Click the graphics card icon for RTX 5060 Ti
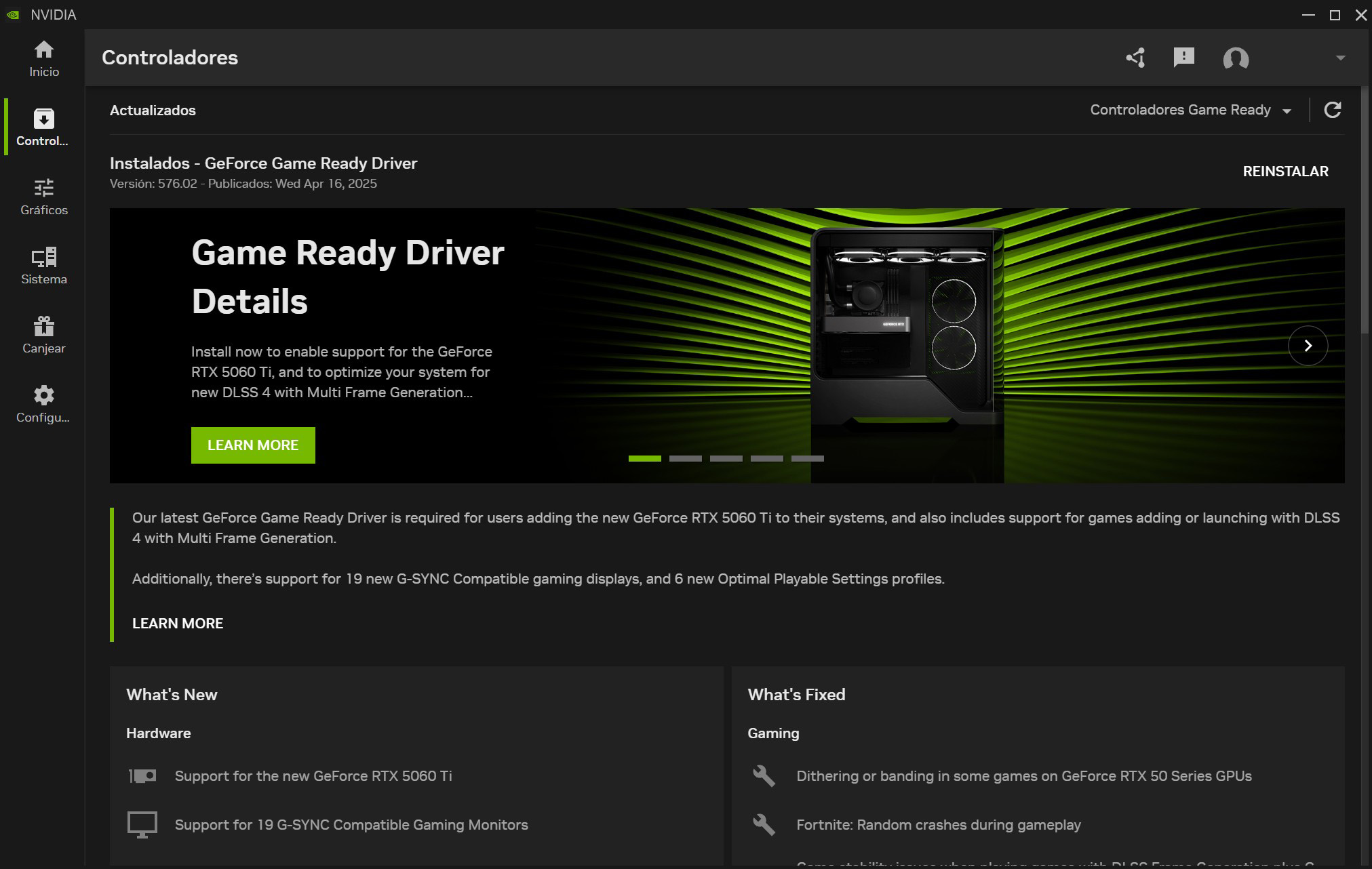Viewport: 1372px width, 869px height. click(x=142, y=776)
